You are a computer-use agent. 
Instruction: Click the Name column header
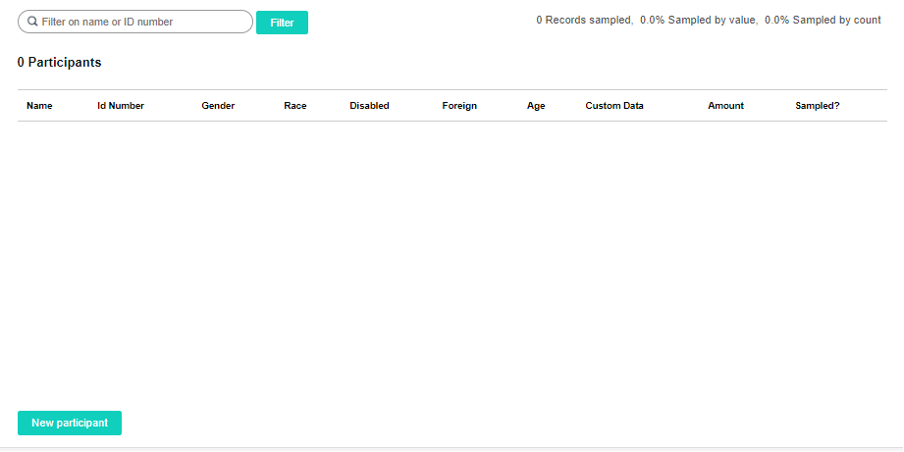coord(39,106)
